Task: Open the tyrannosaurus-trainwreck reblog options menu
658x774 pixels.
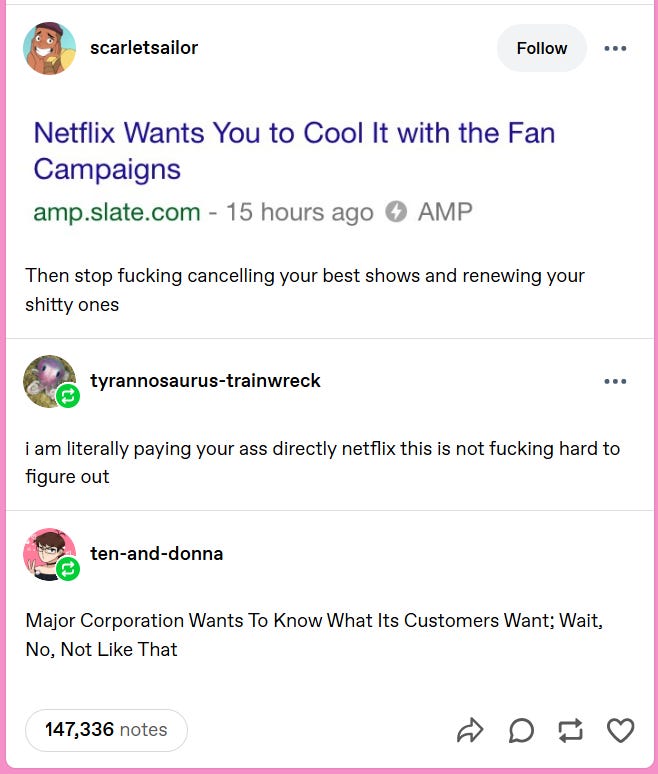Action: coord(615,381)
